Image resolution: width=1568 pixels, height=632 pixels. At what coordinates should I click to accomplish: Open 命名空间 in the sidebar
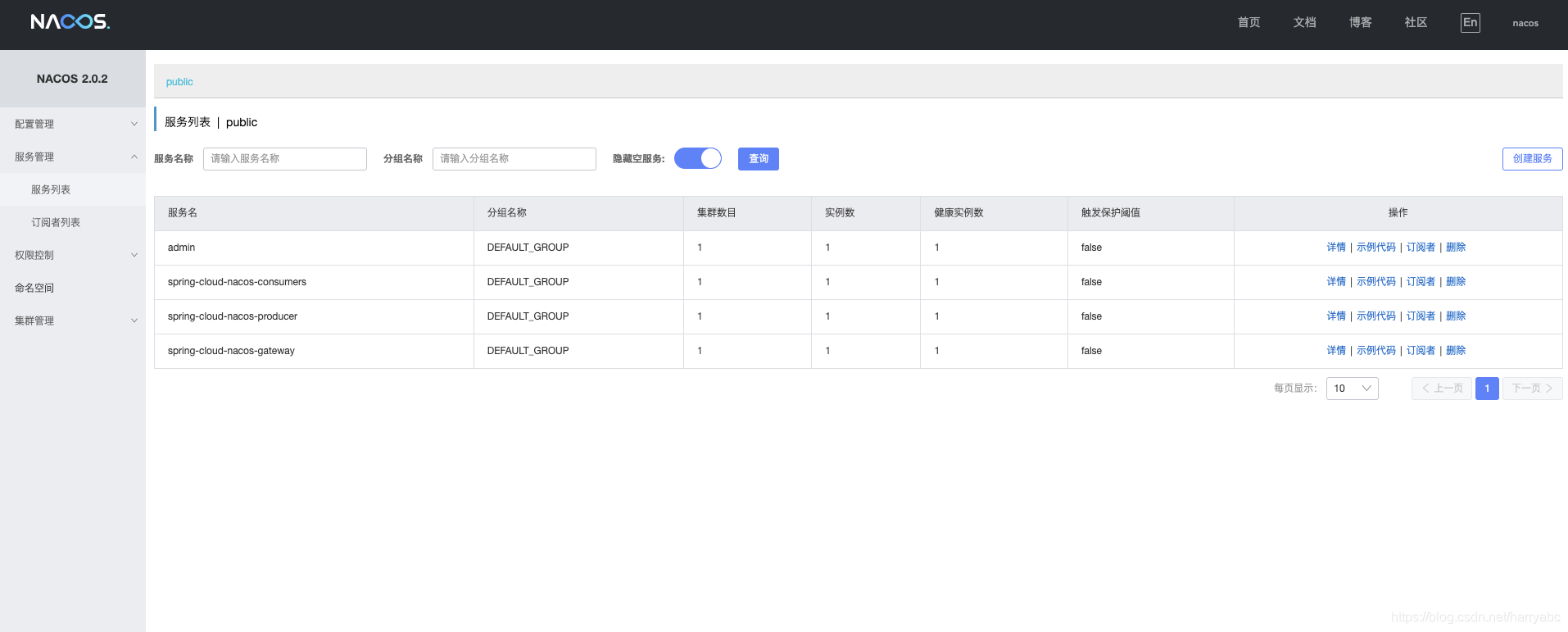click(x=73, y=288)
